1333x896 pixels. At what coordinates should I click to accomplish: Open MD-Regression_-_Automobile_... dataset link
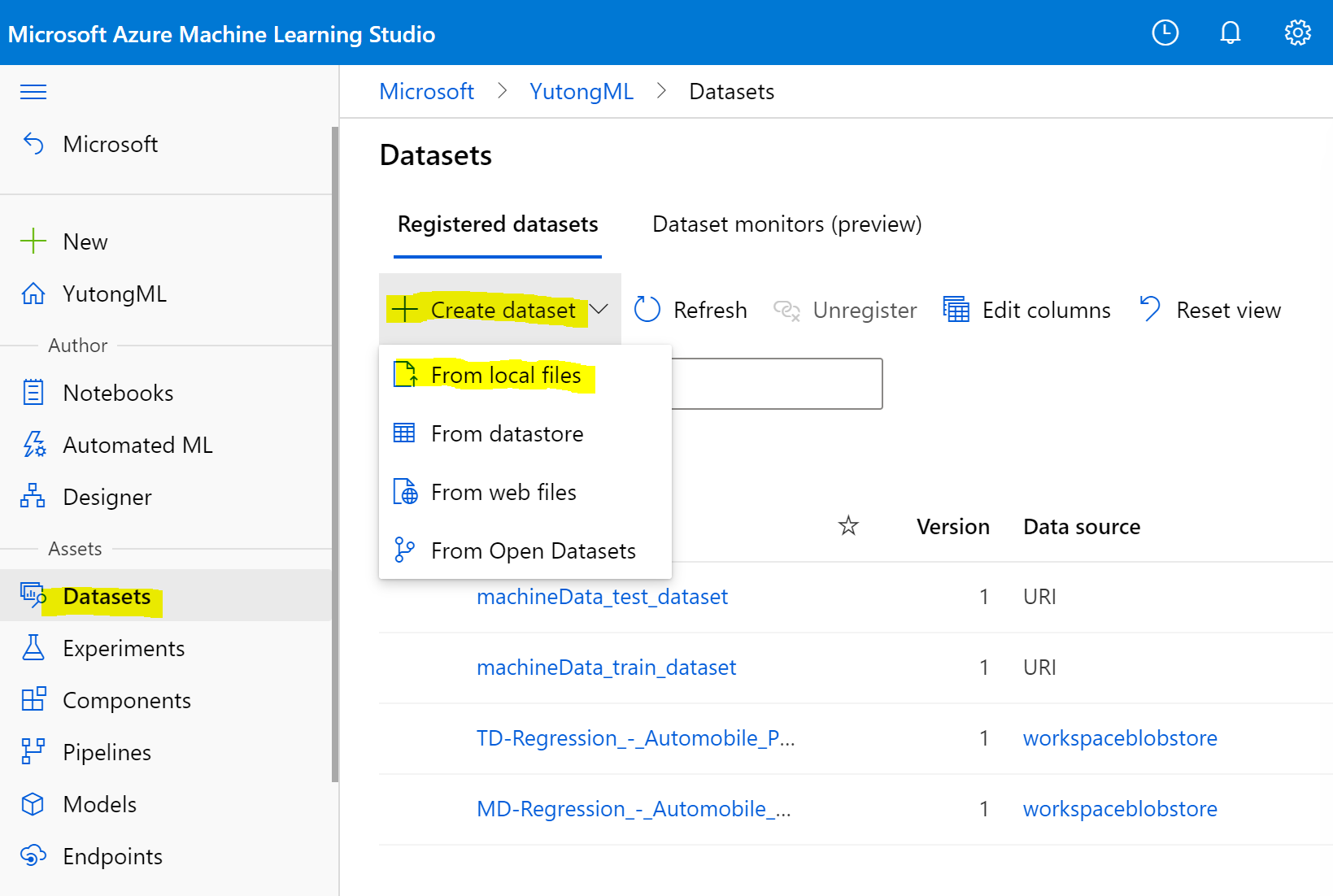634,809
